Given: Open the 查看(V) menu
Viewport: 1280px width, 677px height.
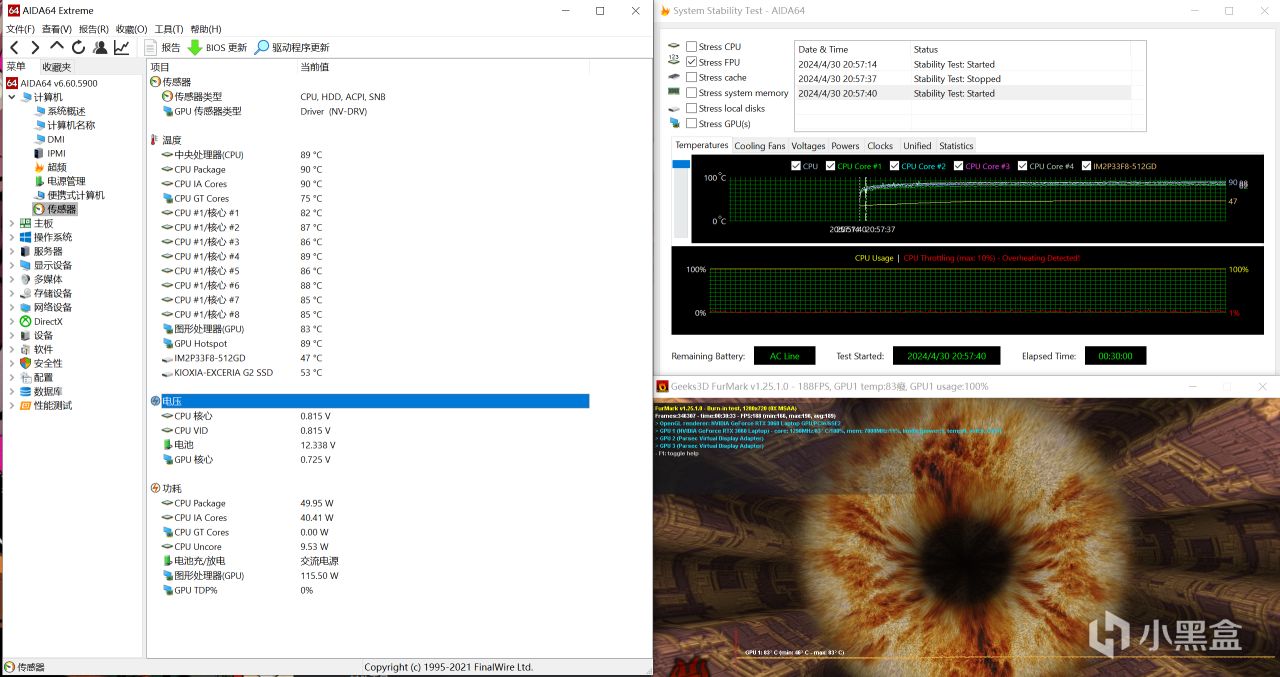Looking at the screenshot, I should point(56,29).
